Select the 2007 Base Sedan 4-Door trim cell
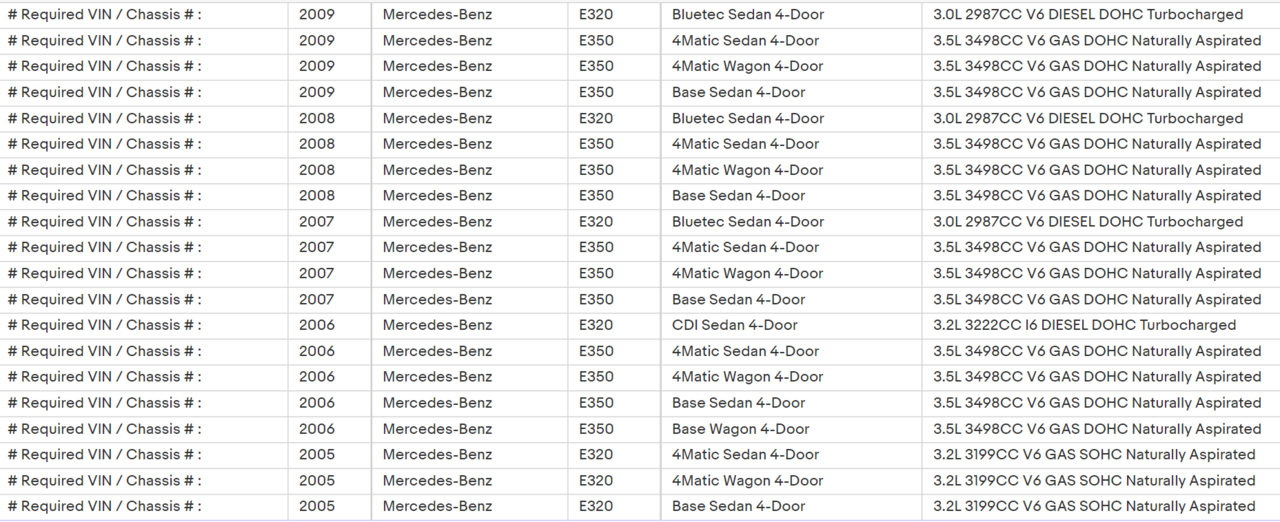The height and width of the screenshot is (522, 1280). pos(738,299)
